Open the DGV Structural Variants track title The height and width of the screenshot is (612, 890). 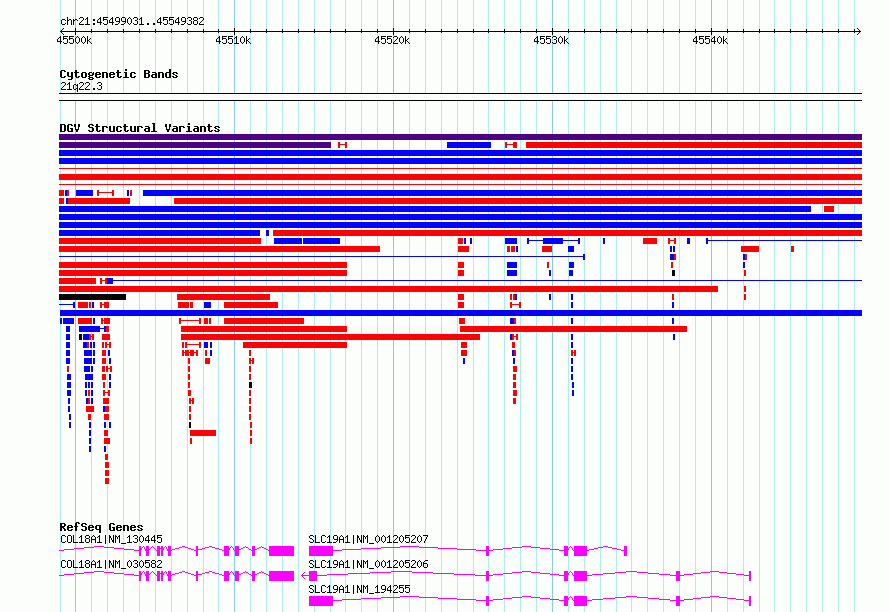(x=140, y=128)
